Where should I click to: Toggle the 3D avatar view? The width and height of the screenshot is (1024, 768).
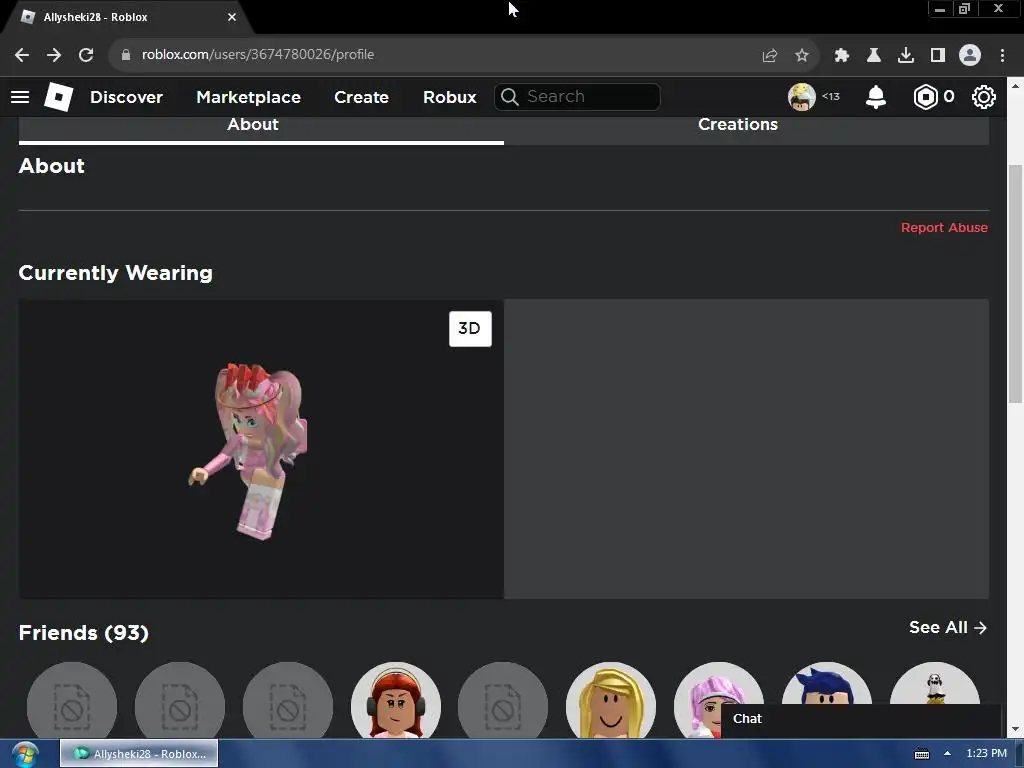470,328
